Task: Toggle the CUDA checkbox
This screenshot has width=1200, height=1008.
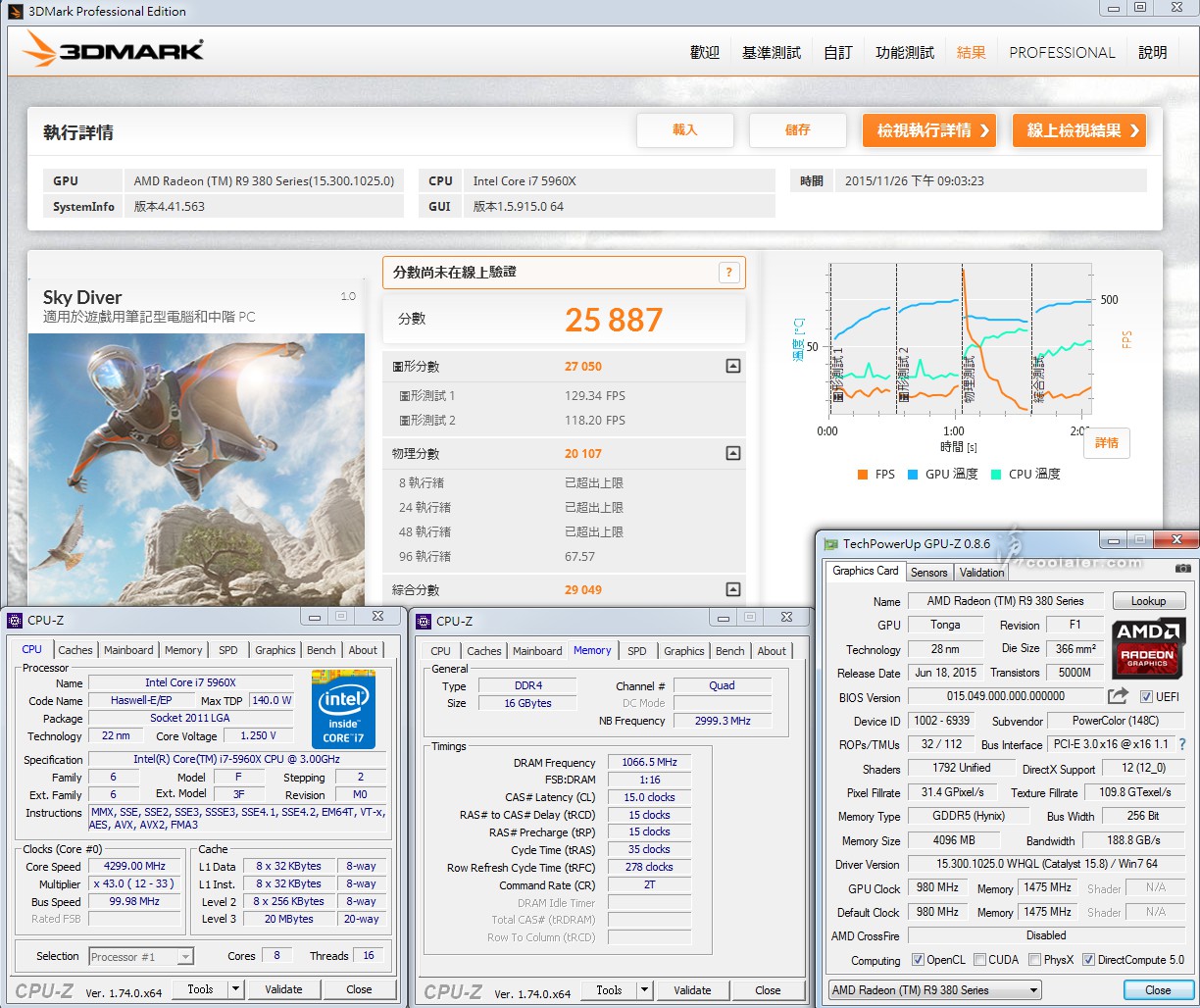Action: (979, 960)
